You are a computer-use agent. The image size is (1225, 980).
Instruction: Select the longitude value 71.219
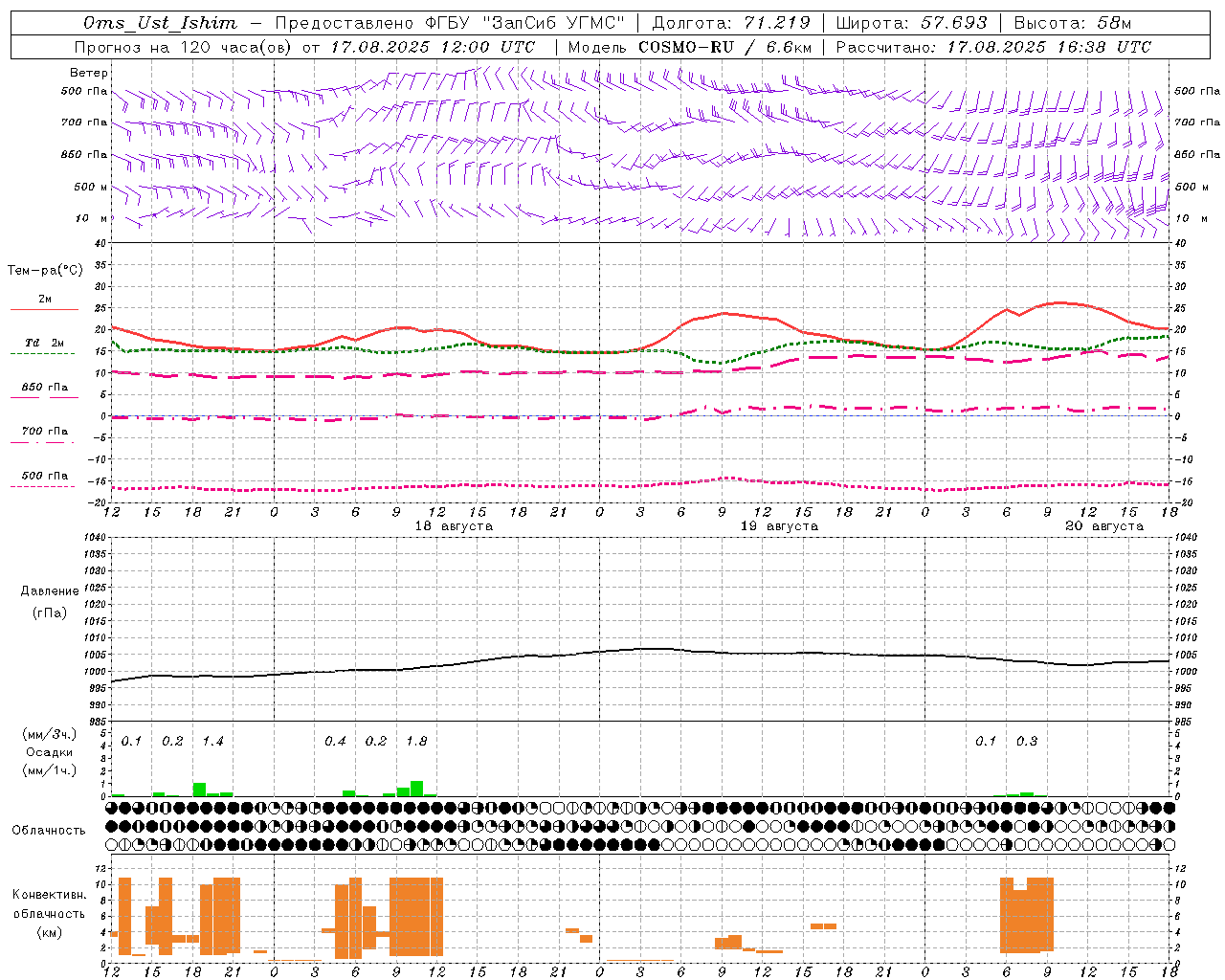tap(778, 23)
